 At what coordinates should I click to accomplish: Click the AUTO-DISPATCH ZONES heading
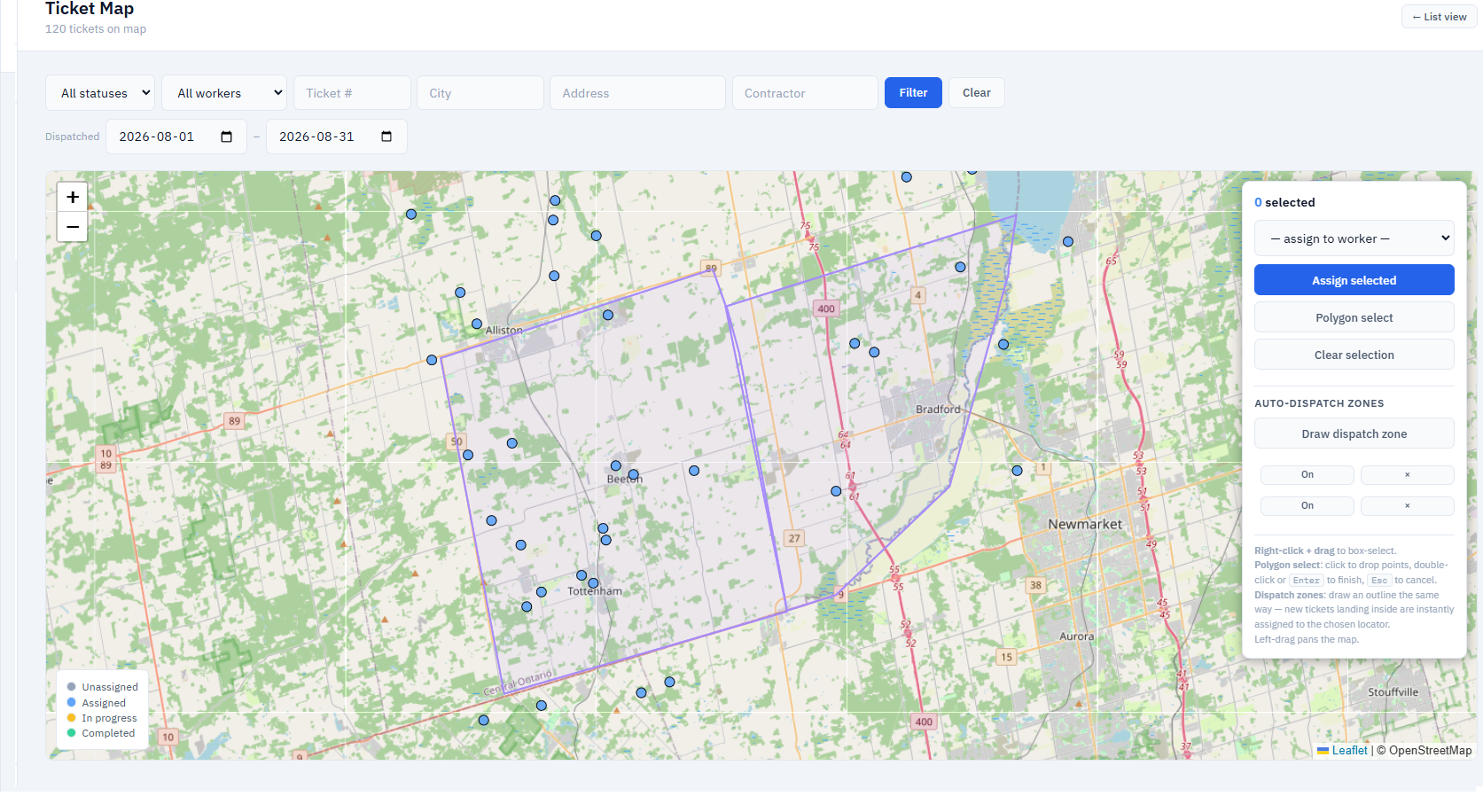coord(1319,403)
